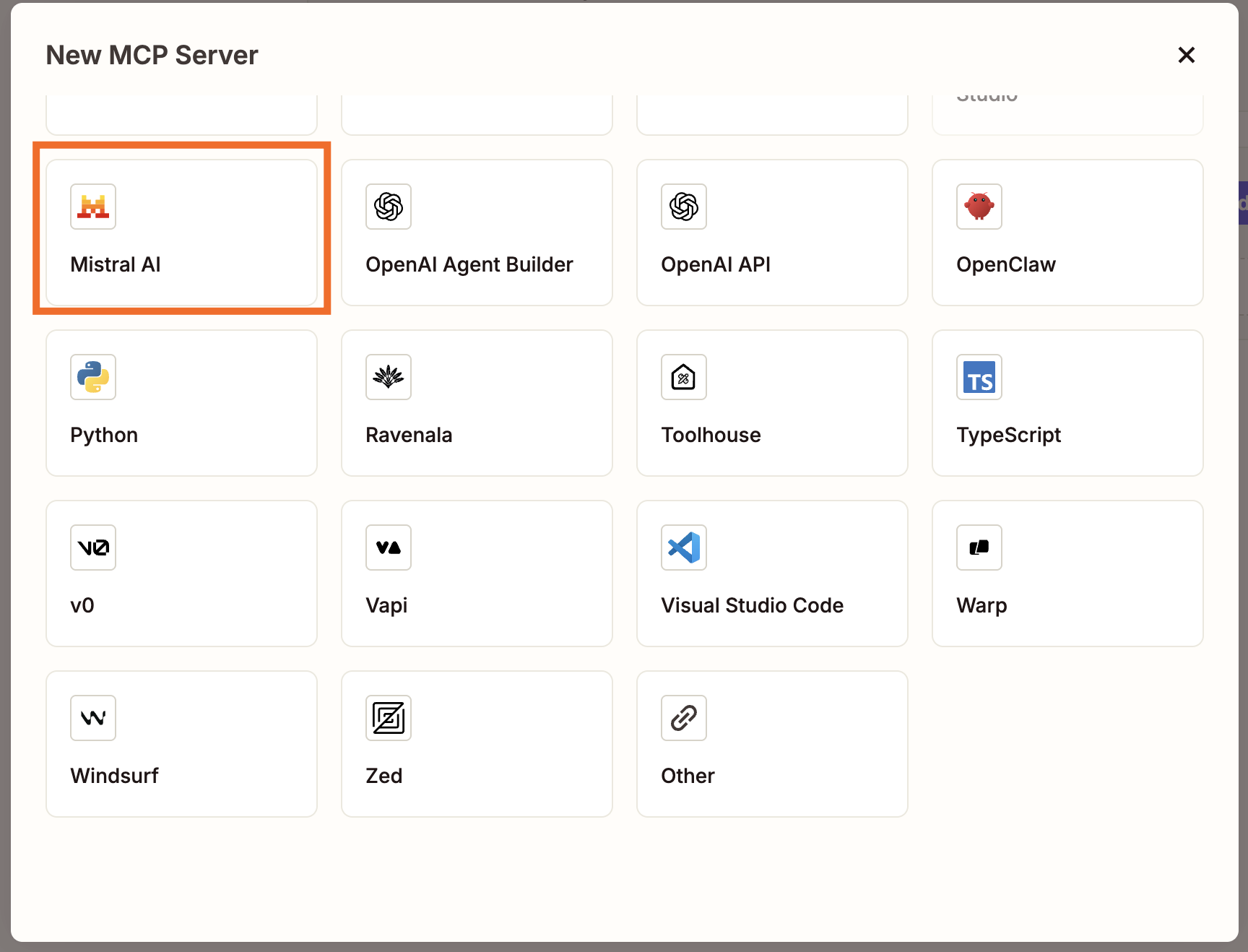Viewport: 1248px width, 952px height.
Task: Select the Vapi label
Action: click(386, 606)
